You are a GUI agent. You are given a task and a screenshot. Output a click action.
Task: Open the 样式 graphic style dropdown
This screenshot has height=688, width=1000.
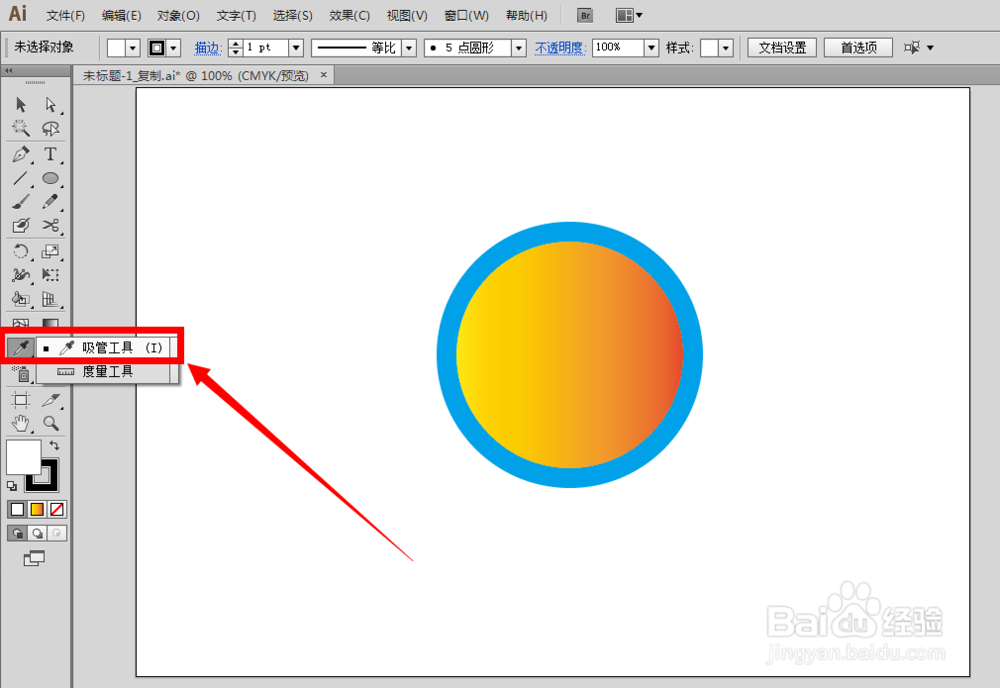(726, 48)
